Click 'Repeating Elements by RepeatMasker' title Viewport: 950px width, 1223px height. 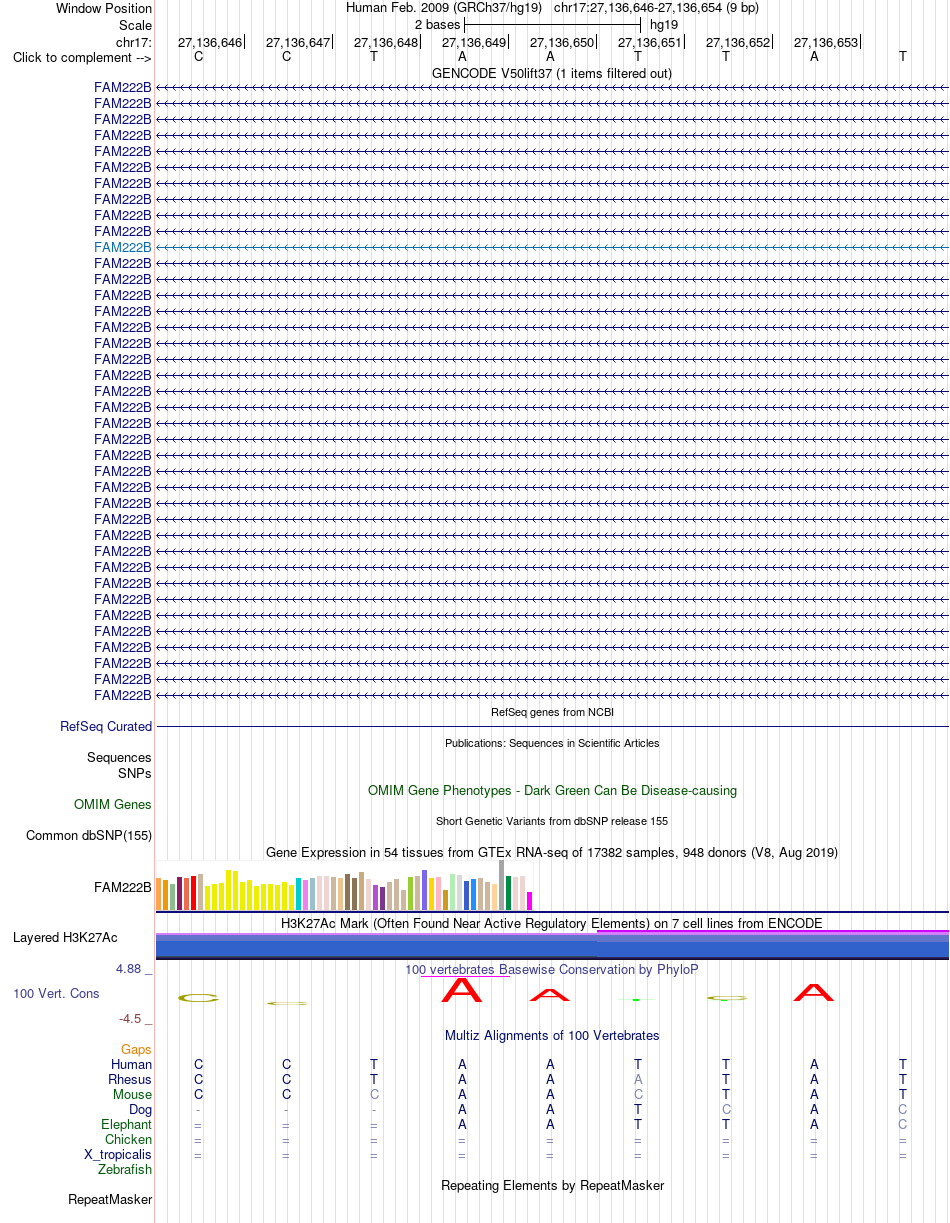[x=552, y=1186]
